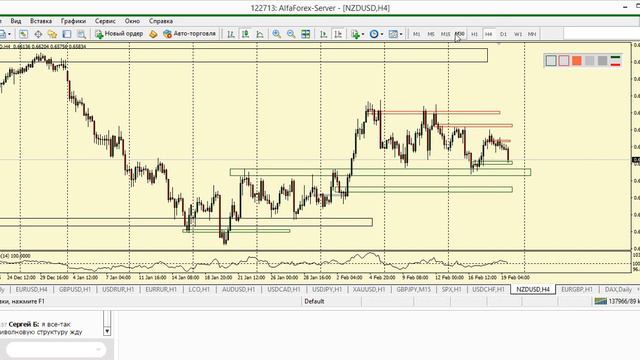This screenshot has height=360, width=640.
Task: Switch to EURUSD,H4 chart tab
Action: (31, 289)
